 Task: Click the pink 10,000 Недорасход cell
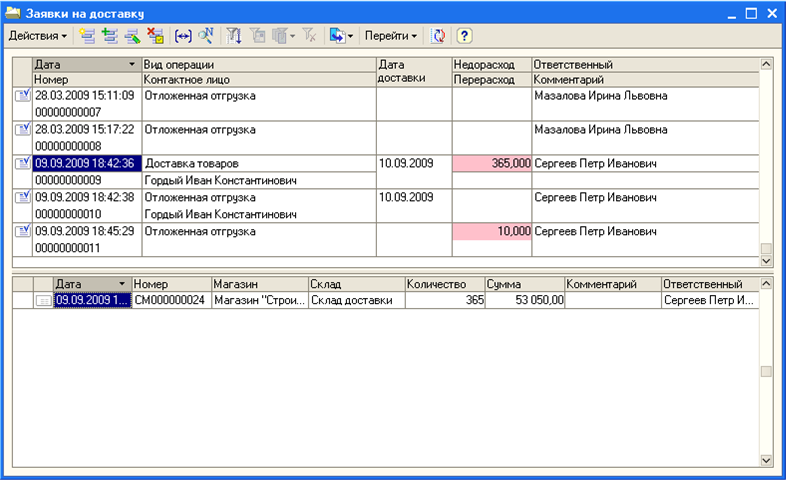492,231
